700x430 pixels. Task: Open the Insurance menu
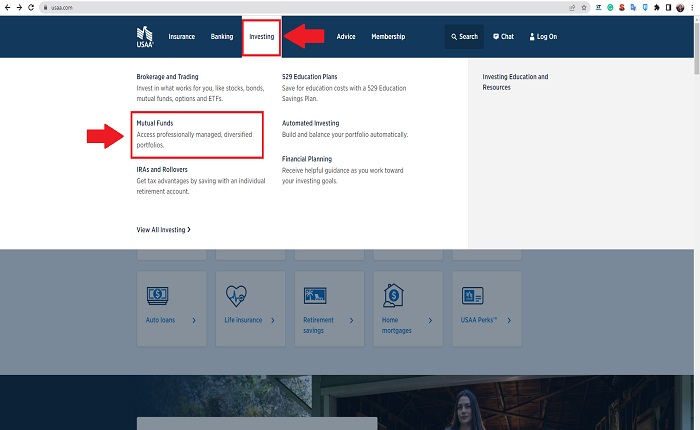point(182,37)
